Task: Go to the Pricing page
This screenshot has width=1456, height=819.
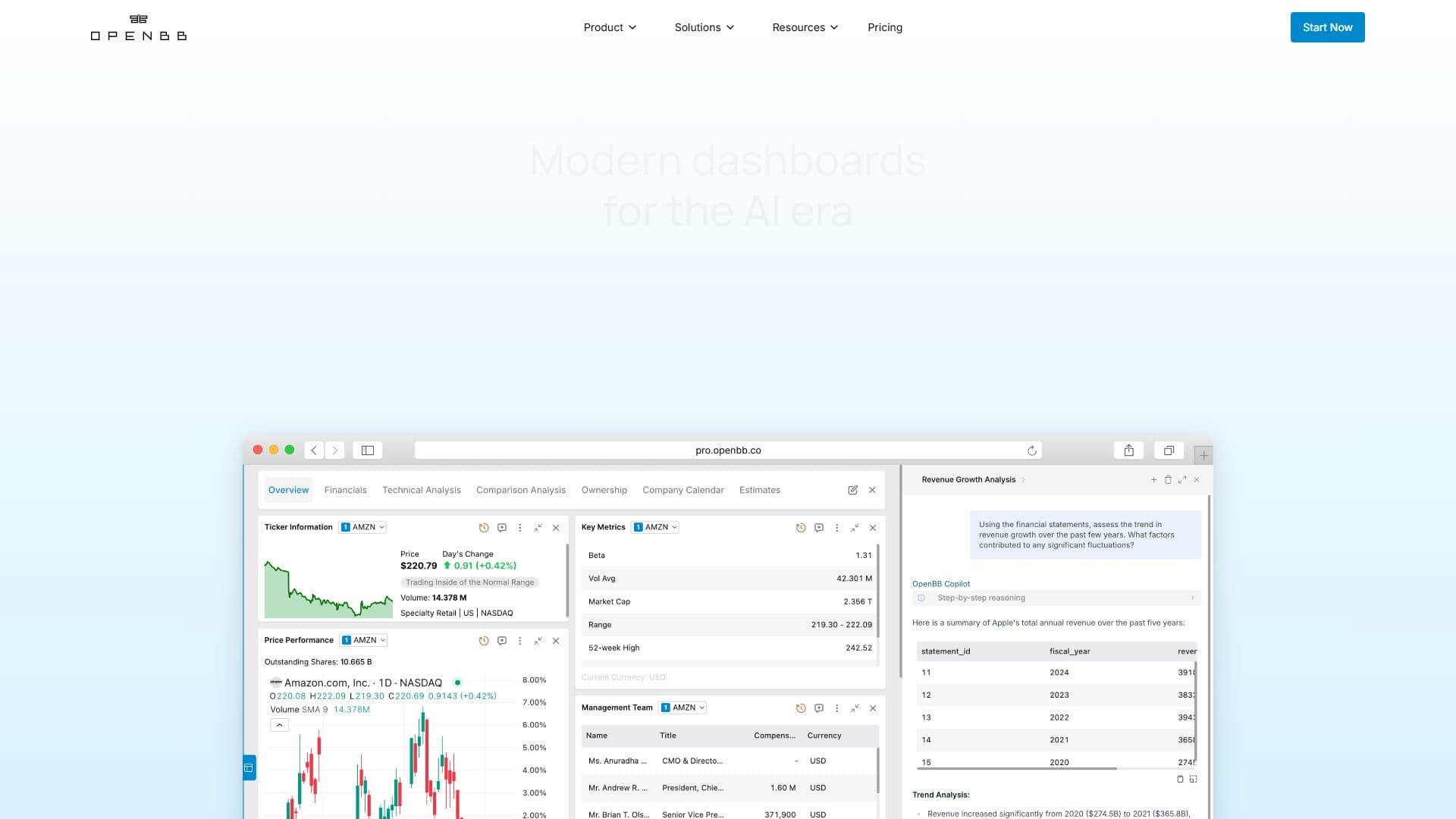Action: pyautogui.click(x=885, y=27)
